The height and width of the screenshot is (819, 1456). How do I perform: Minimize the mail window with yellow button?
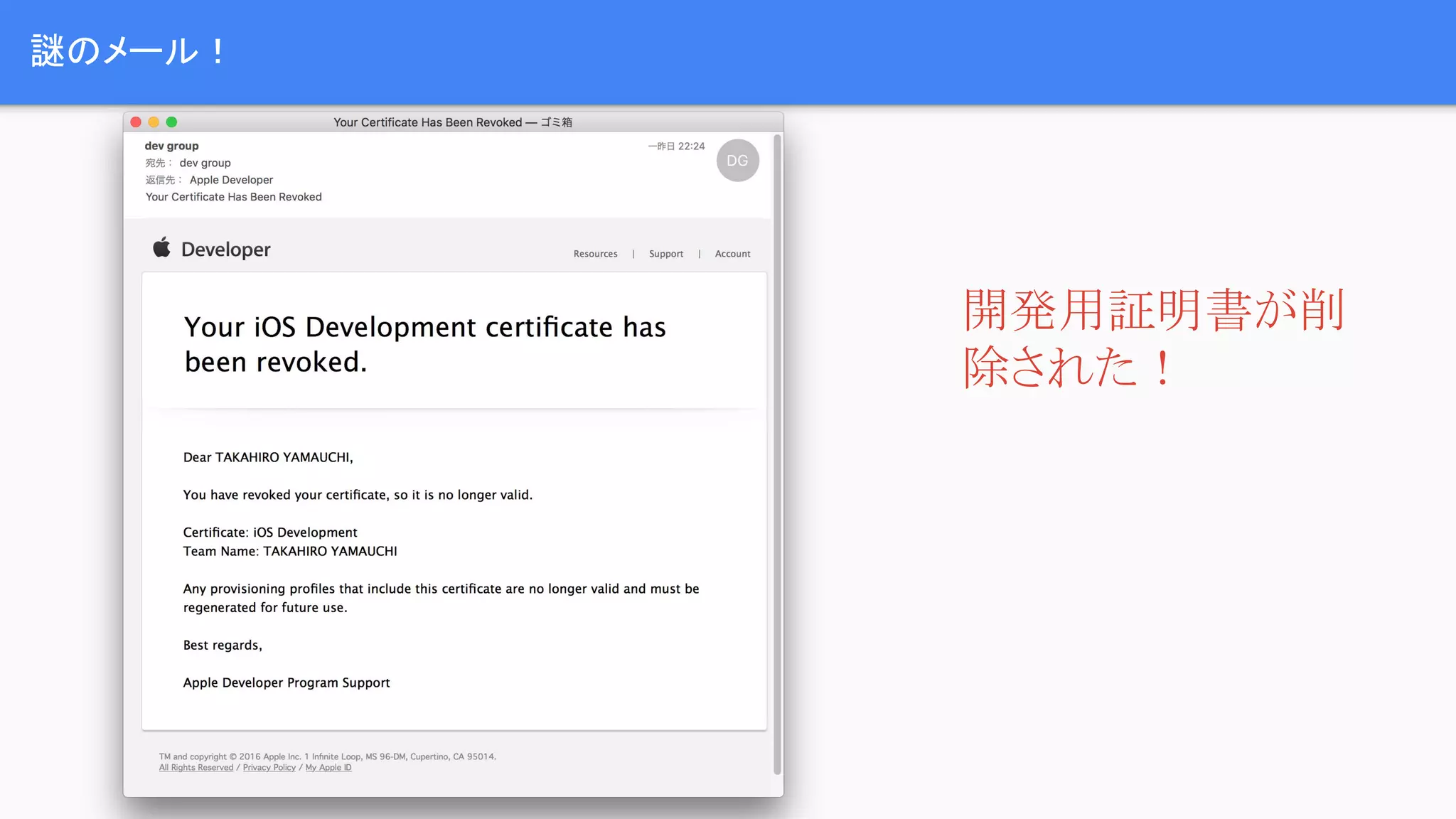click(x=154, y=122)
